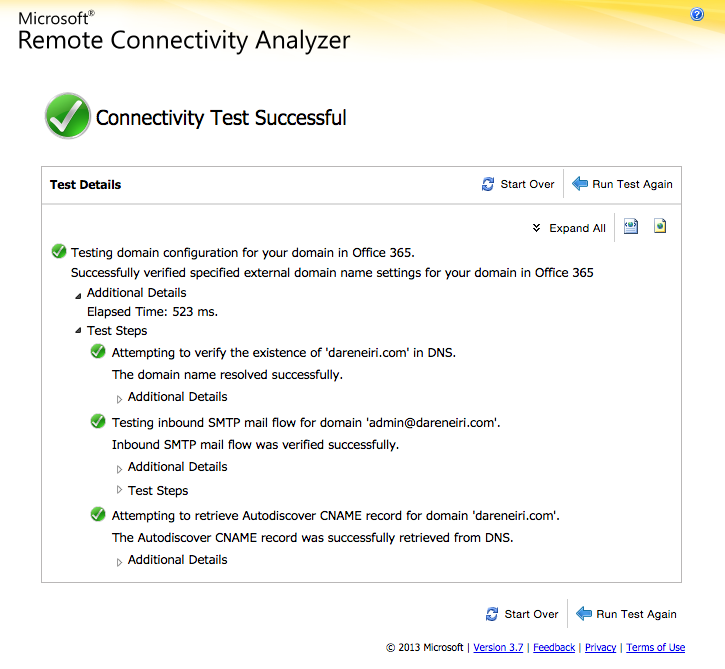This screenshot has width=725, height=669.
Task: Collapse the top-level Test Steps section
Action: point(78,331)
